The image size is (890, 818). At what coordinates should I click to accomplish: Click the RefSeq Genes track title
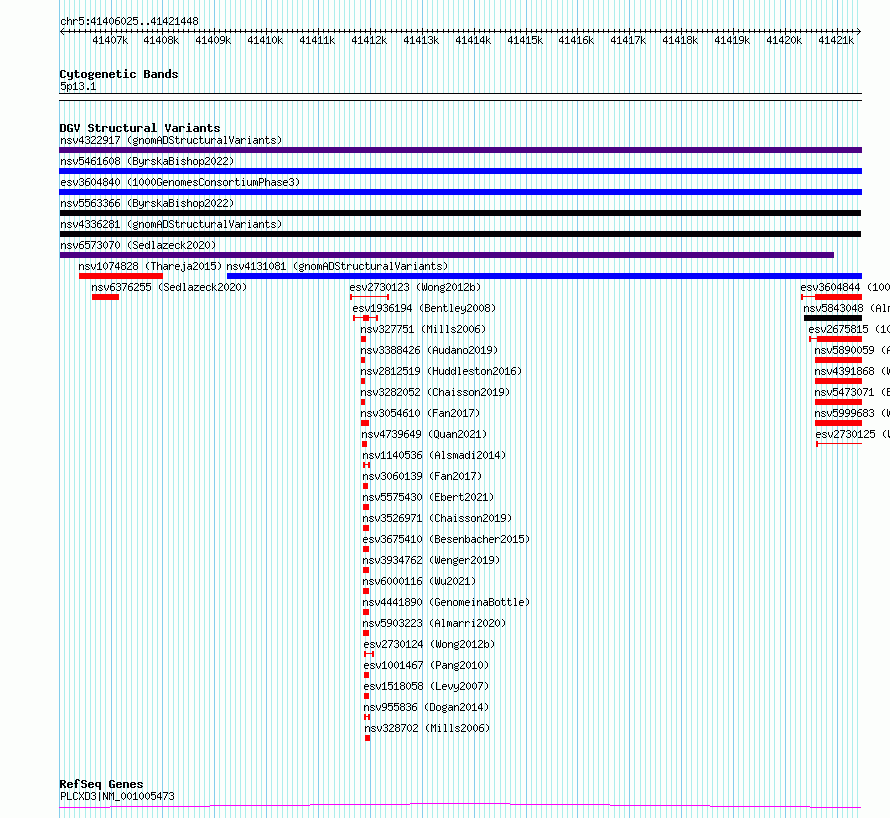pos(102,785)
